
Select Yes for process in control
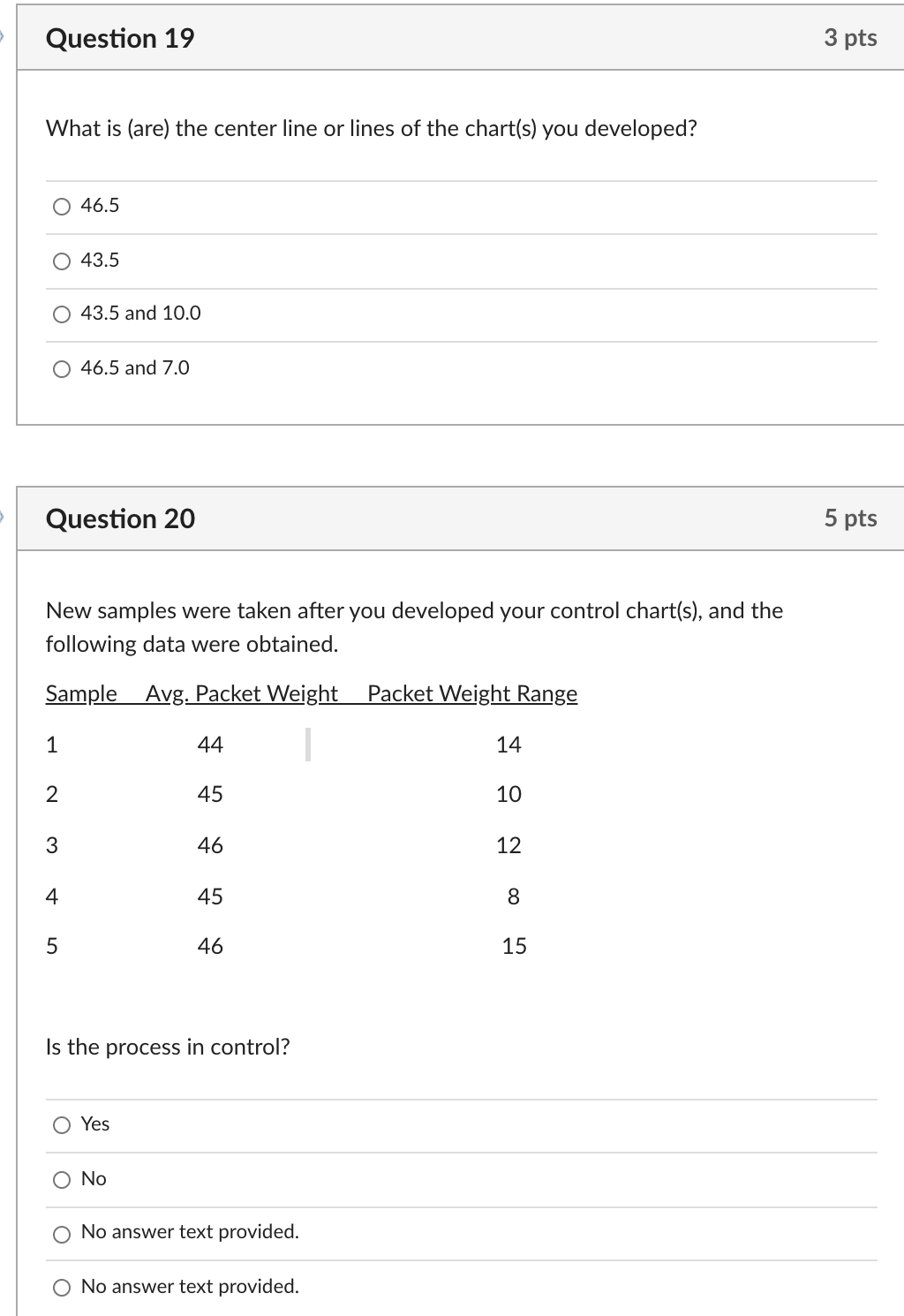pos(61,1124)
